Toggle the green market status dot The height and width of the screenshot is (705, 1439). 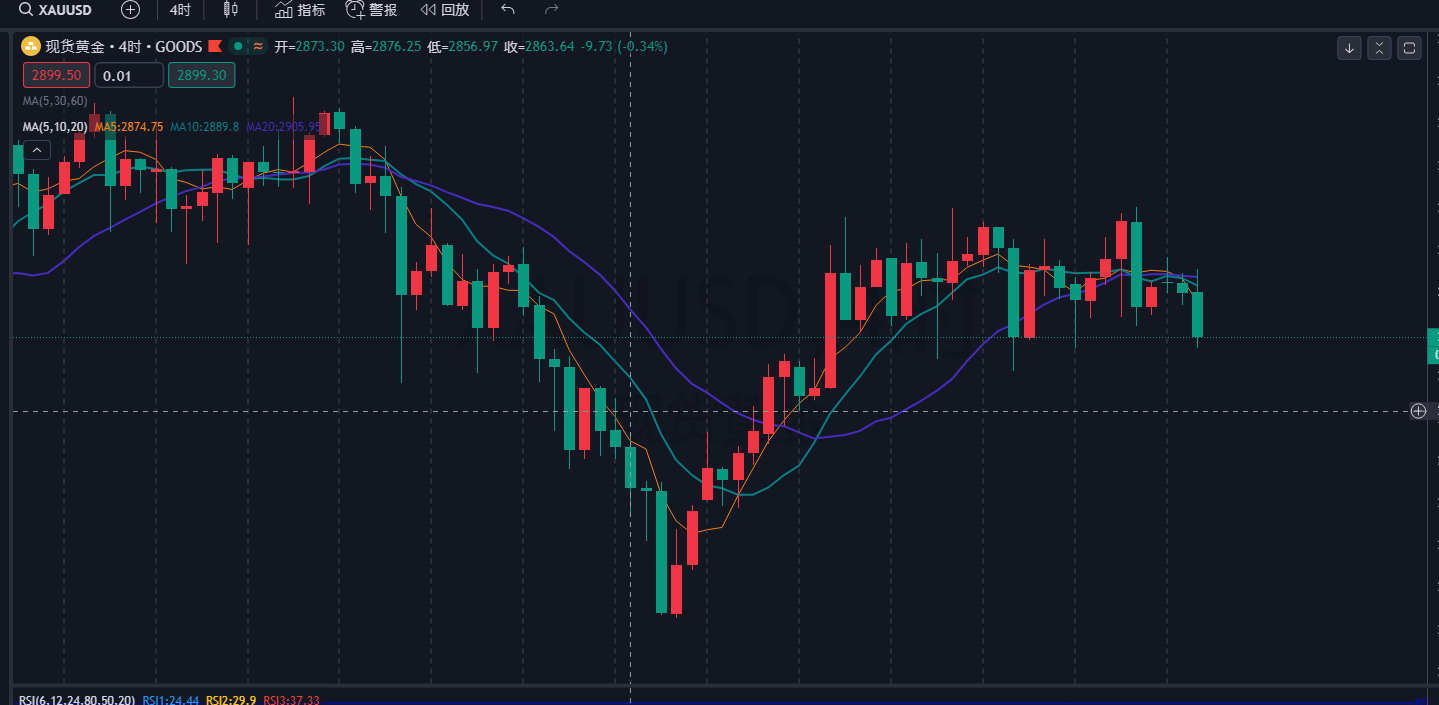pos(237,46)
